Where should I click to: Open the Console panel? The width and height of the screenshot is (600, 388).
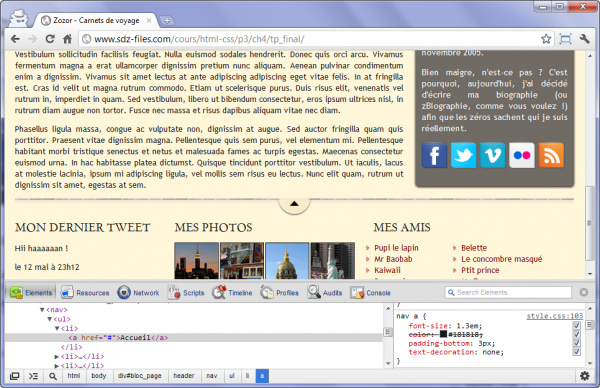click(370, 293)
